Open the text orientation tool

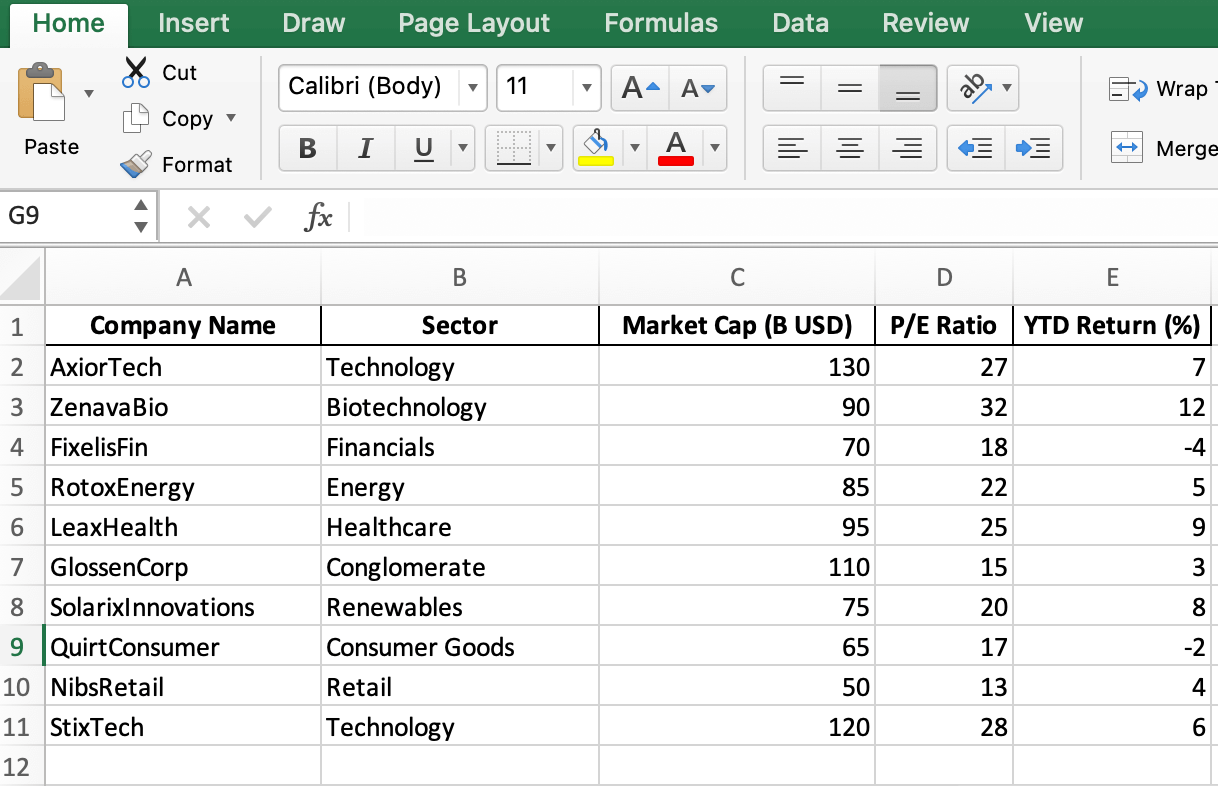[973, 88]
